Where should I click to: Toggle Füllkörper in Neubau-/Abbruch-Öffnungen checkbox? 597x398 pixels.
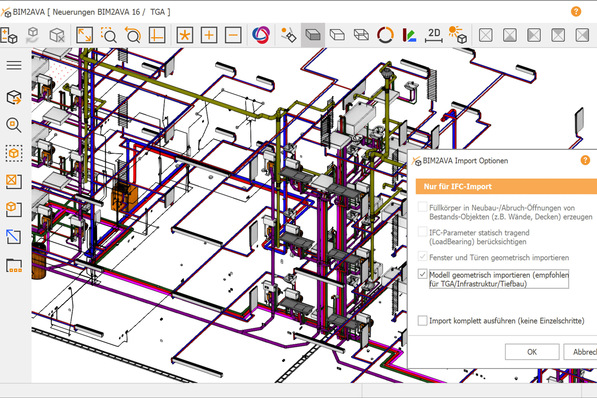(422, 207)
